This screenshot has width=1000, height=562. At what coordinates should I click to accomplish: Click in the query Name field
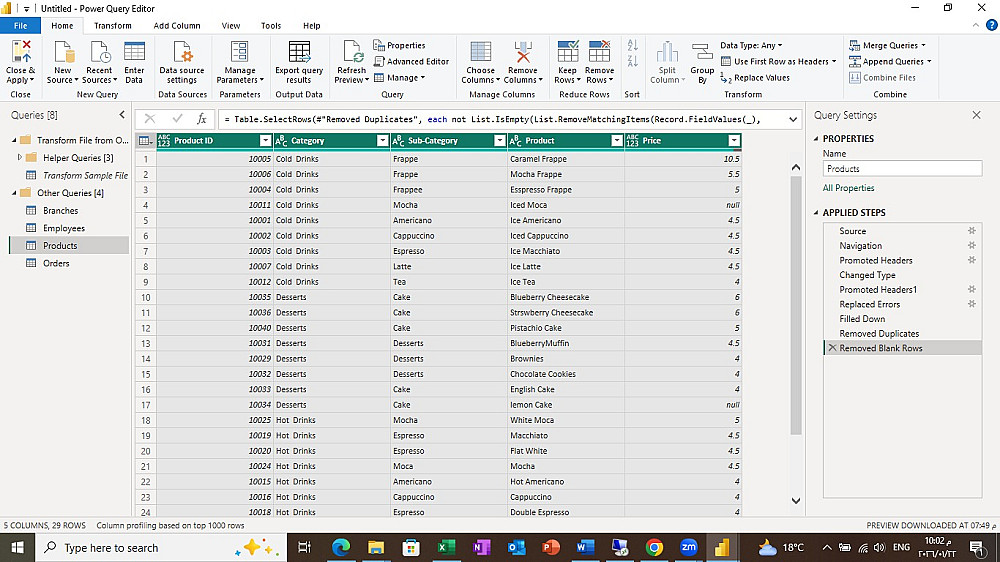tap(902, 168)
